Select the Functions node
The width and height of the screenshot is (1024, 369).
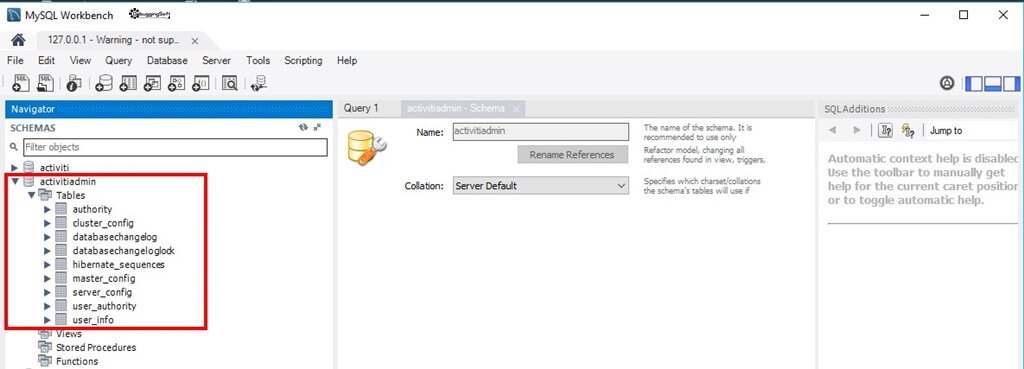click(77, 361)
